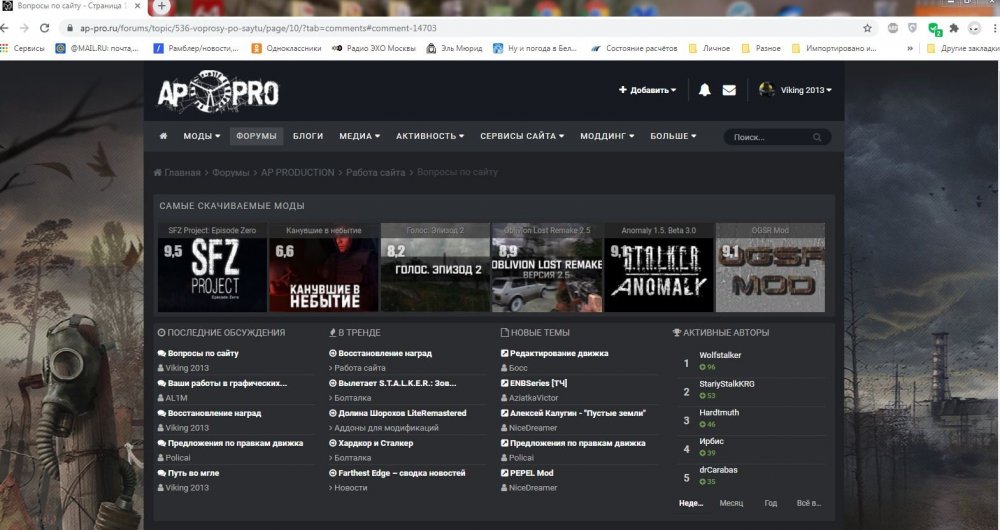Open the notifications bell icon
The height and width of the screenshot is (530, 1000).
click(705, 90)
